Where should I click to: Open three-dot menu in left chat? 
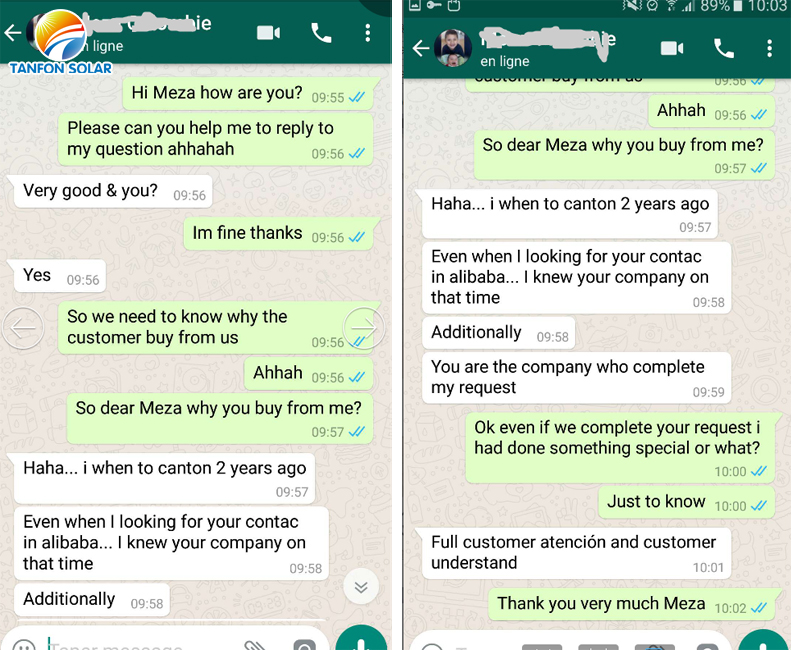367,33
